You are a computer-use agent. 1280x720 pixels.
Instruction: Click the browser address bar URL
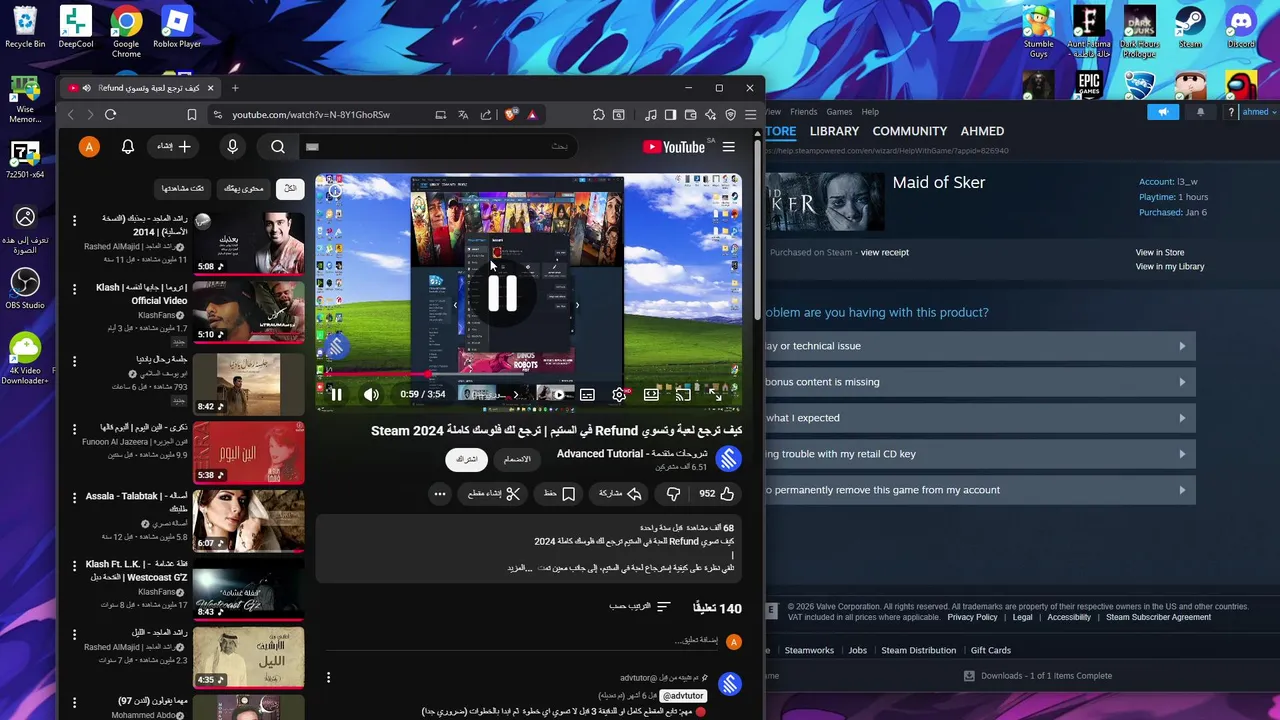(311, 115)
